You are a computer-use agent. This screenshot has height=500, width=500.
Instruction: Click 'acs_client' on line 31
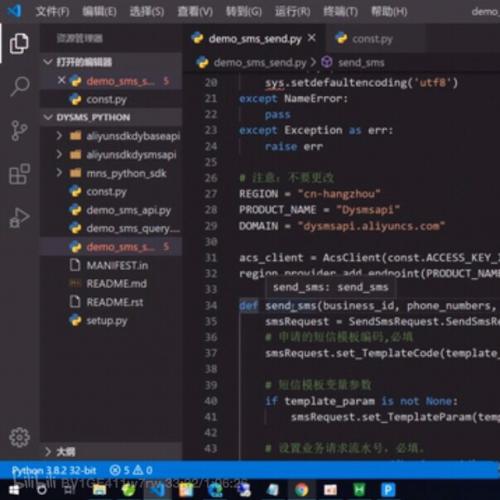pyautogui.click(x=271, y=258)
